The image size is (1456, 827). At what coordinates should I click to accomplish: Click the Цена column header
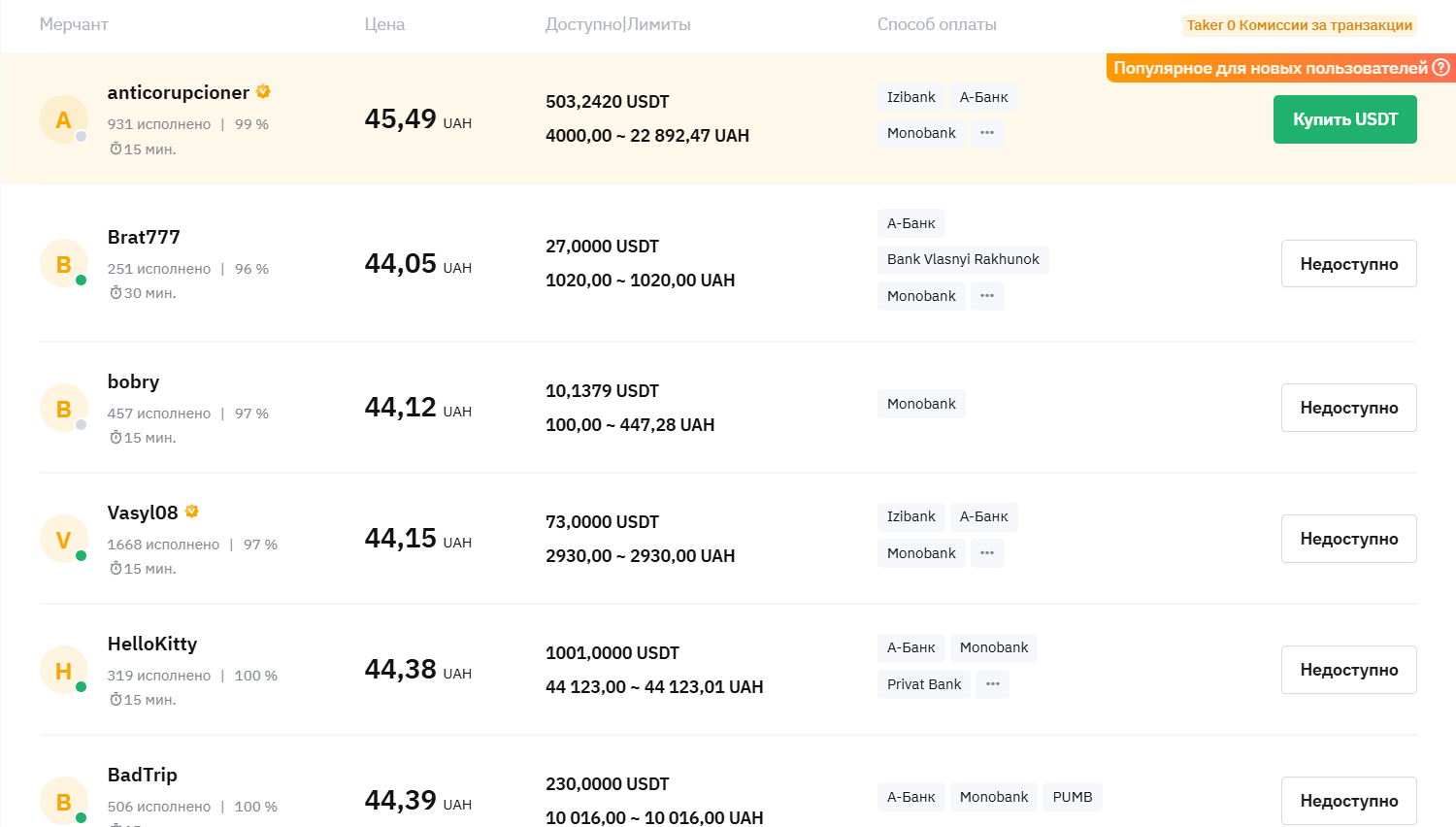pos(384,24)
